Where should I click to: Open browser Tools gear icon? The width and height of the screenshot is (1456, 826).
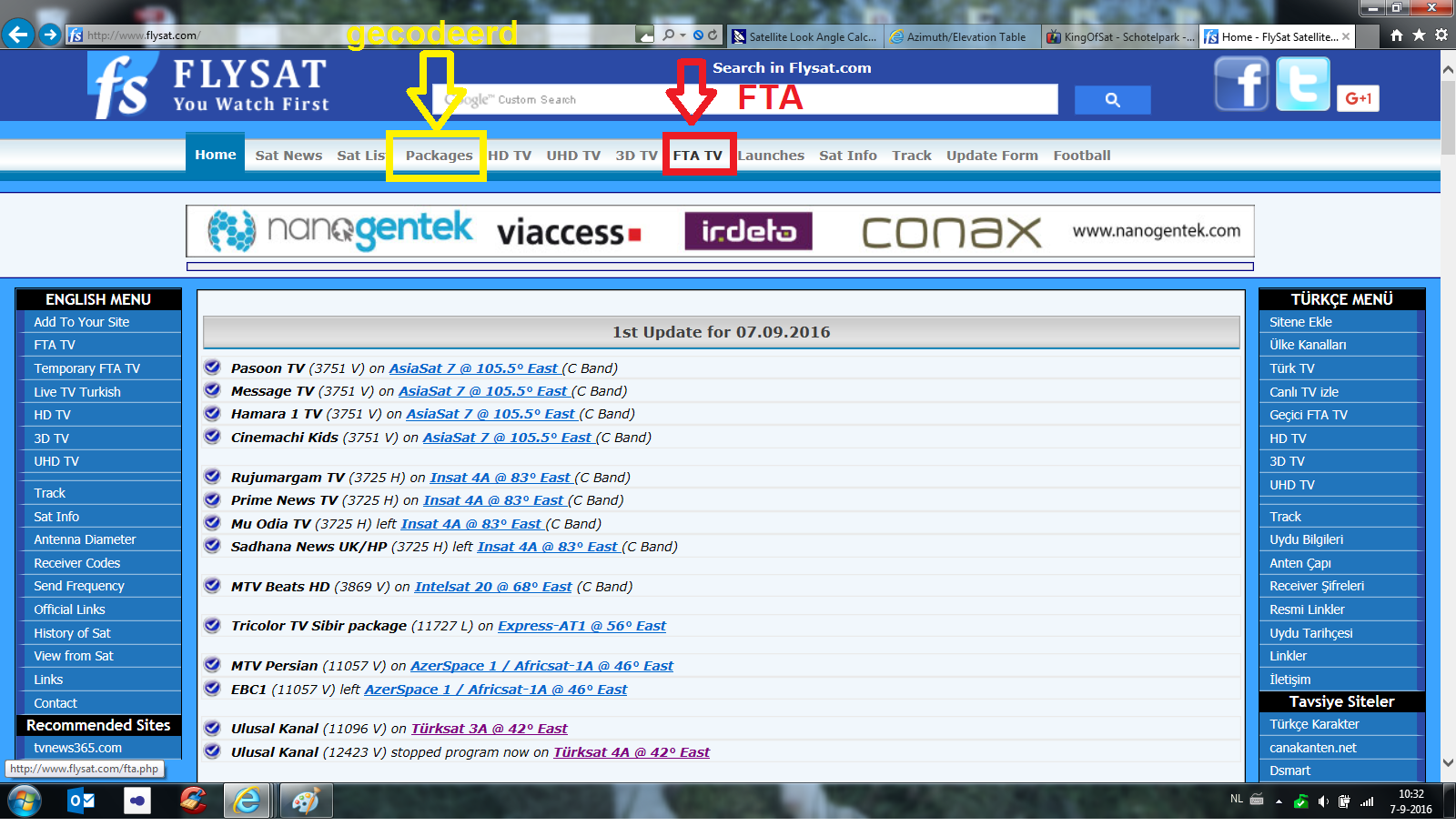tap(1441, 35)
